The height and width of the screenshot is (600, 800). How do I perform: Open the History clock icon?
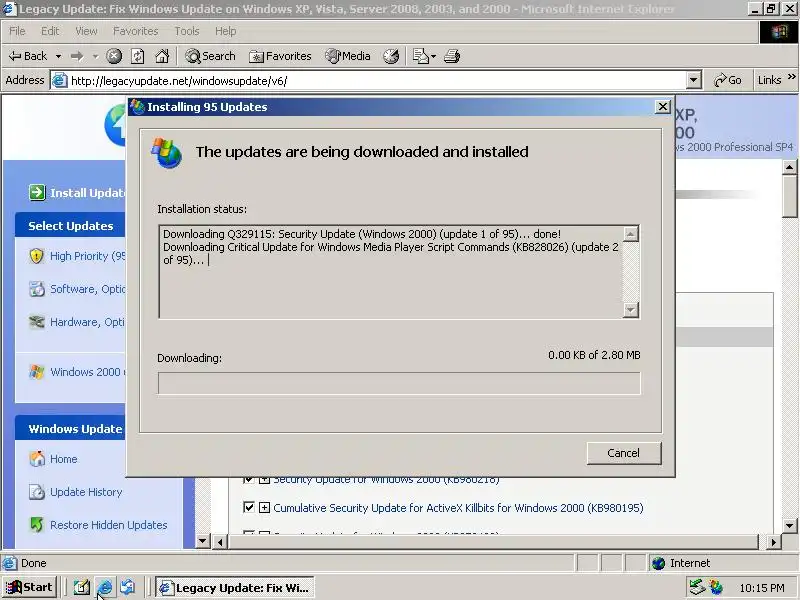(x=391, y=56)
